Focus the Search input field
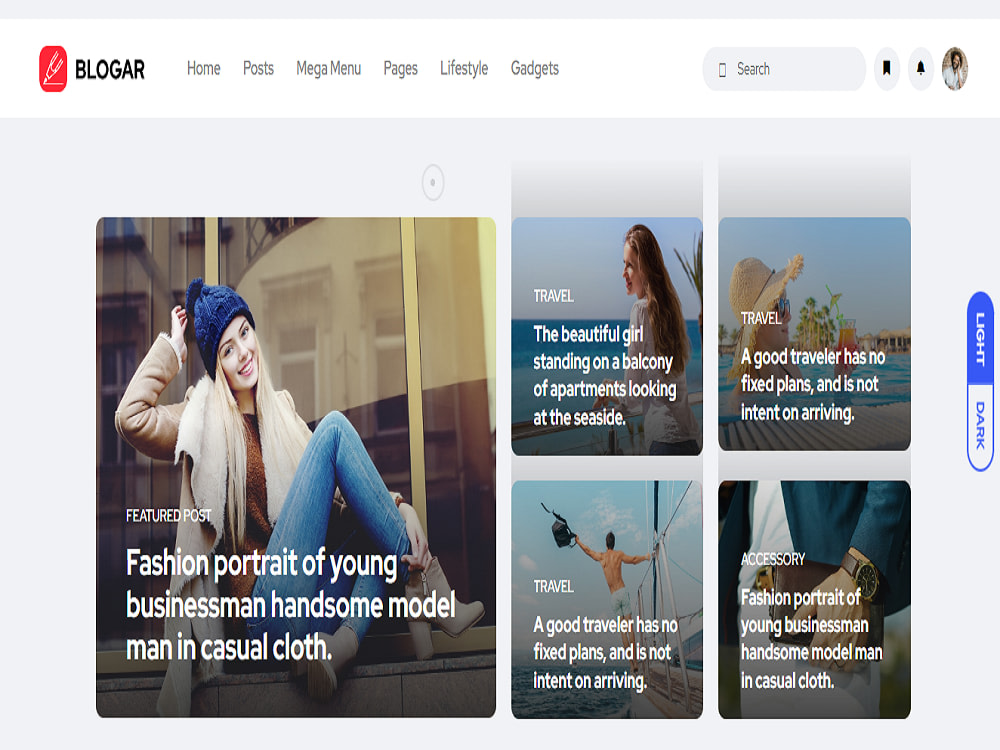The width and height of the screenshot is (1000, 750). click(x=784, y=69)
